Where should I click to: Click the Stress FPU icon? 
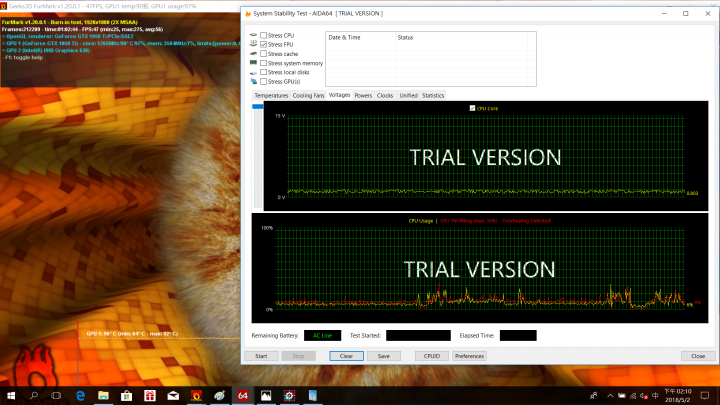coord(253,44)
